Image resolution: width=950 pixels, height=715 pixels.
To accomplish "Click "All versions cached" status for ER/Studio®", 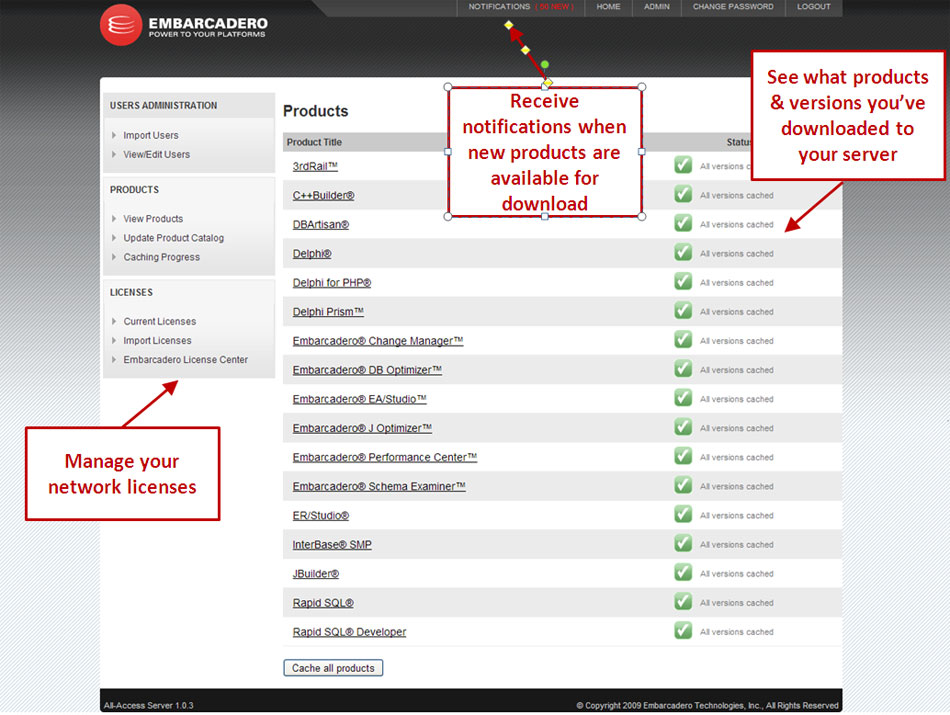I will coord(737,515).
